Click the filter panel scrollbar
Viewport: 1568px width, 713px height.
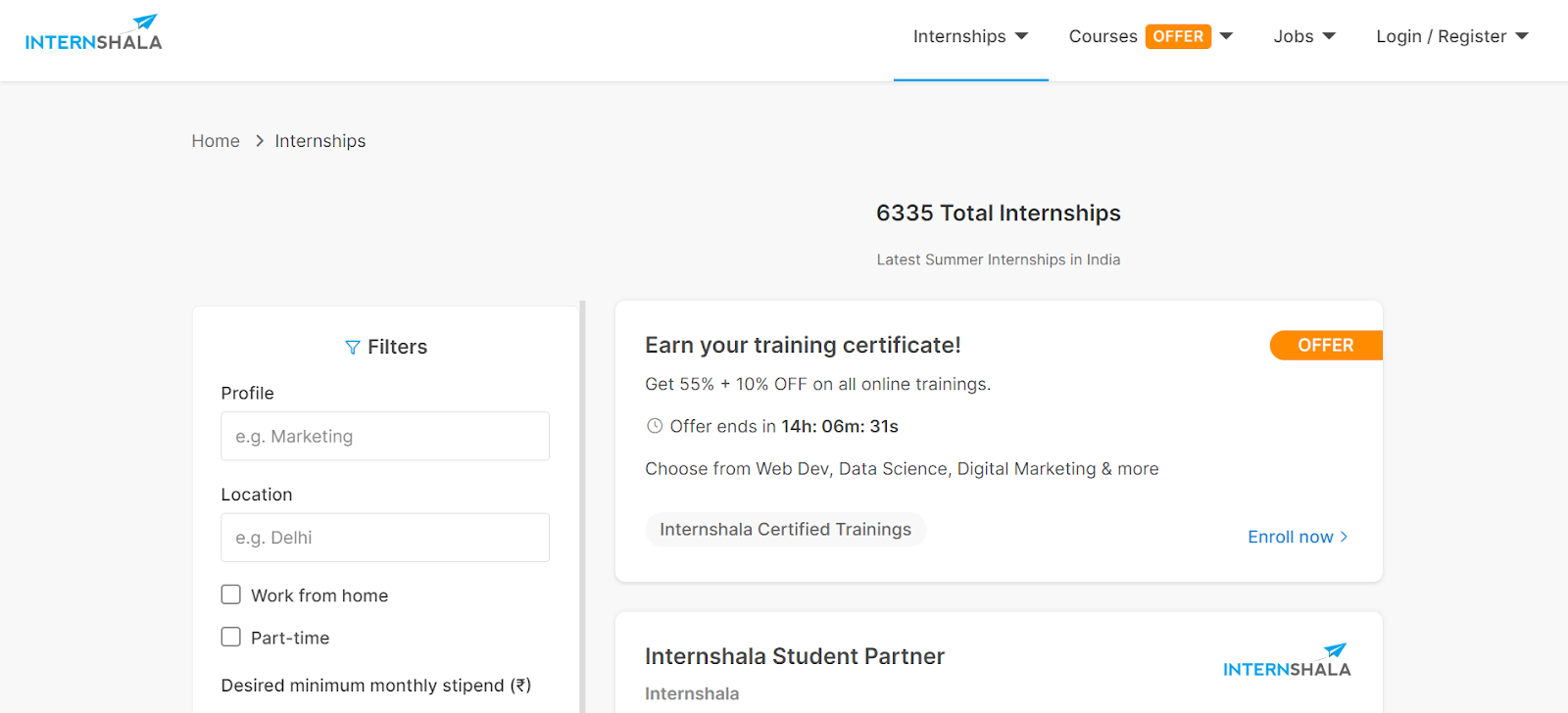tap(582, 506)
